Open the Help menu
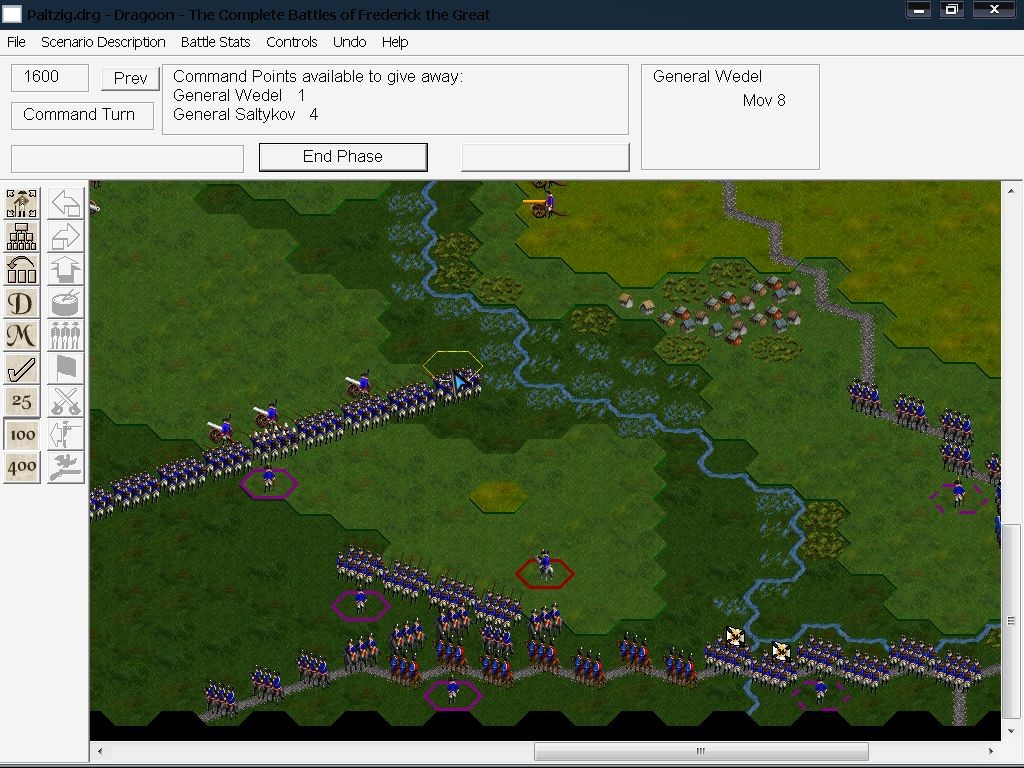The height and width of the screenshot is (768, 1024). pos(394,42)
